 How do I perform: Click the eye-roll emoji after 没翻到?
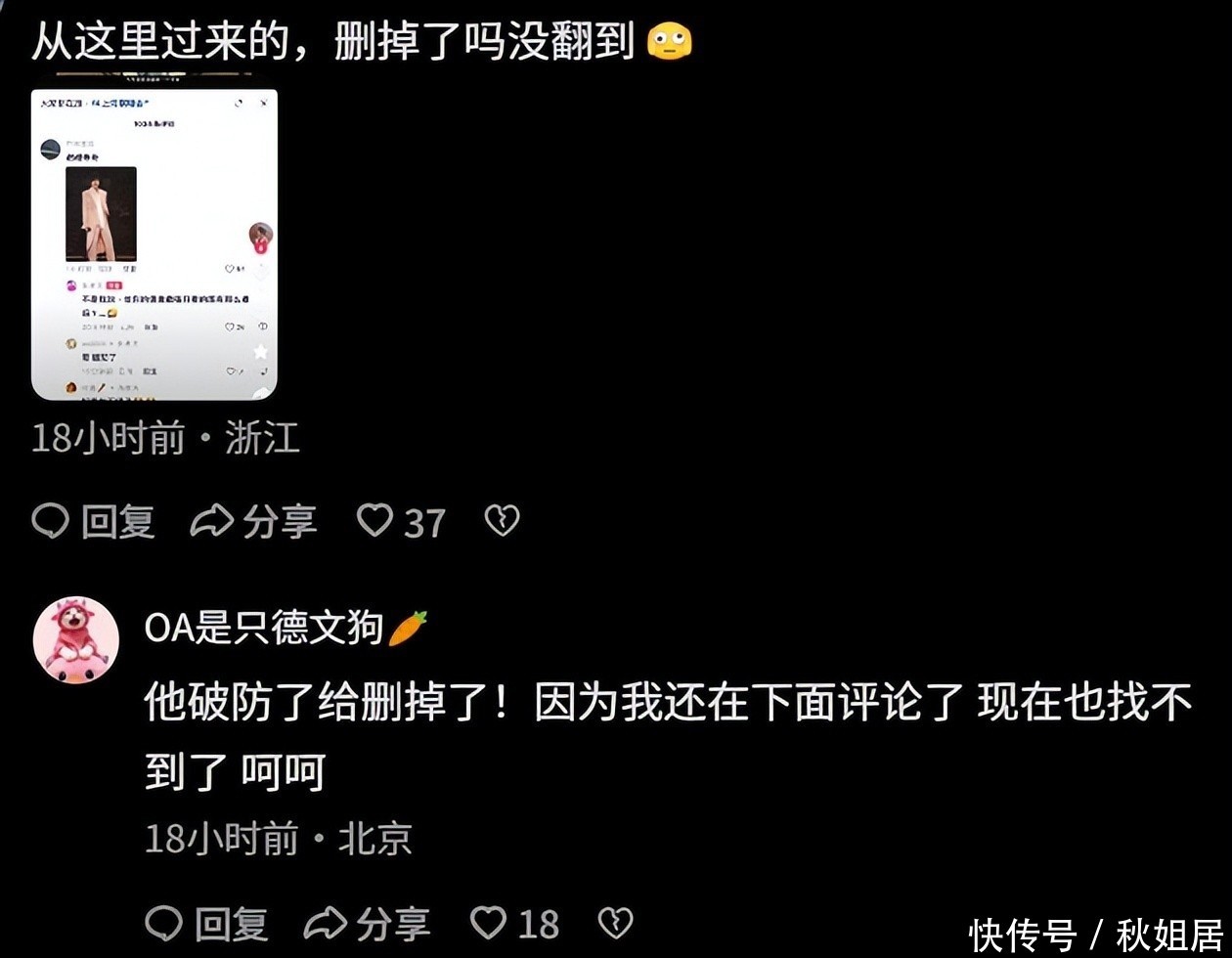(x=671, y=41)
